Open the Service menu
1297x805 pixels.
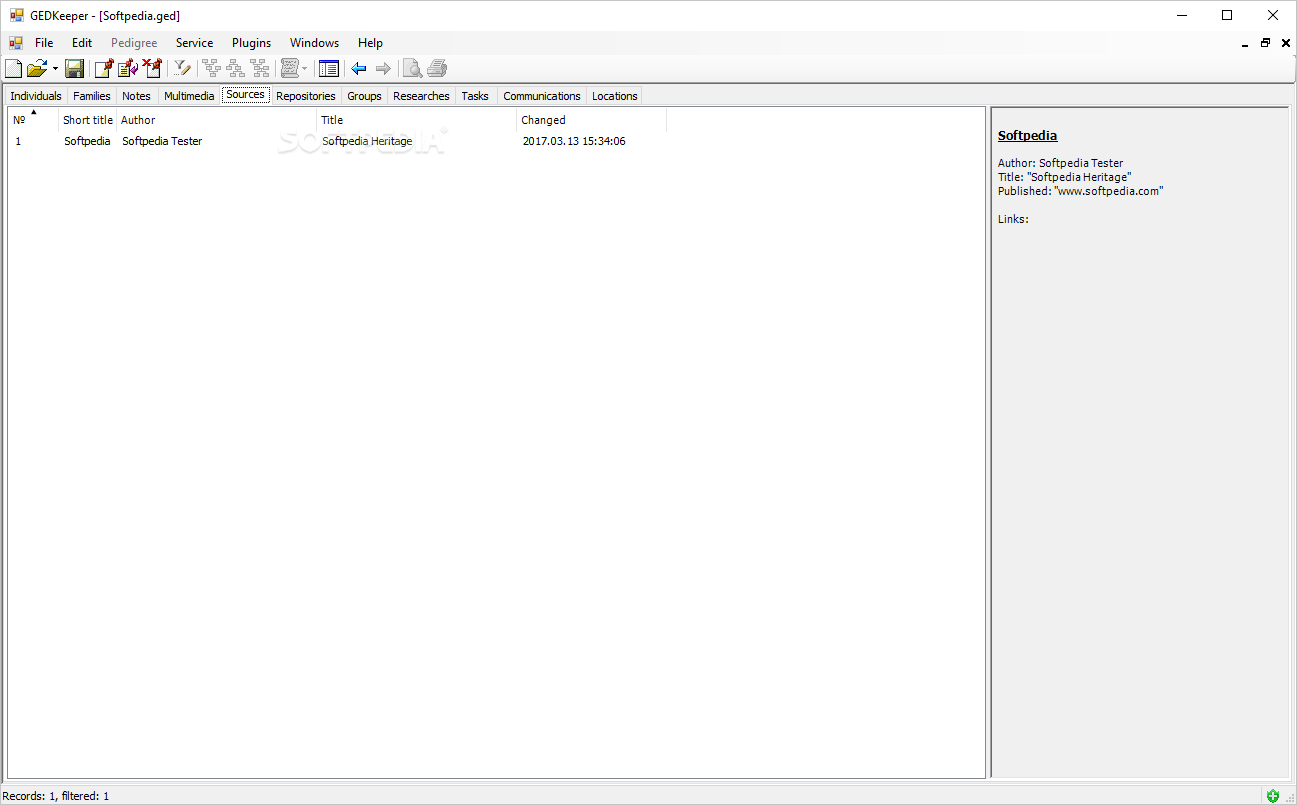click(x=194, y=43)
